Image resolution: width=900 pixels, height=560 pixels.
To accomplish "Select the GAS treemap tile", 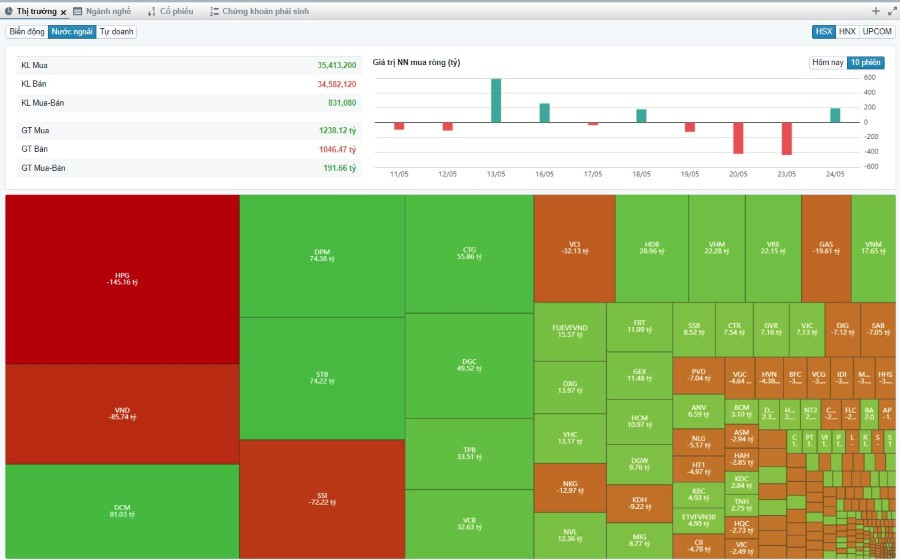I will pyautogui.click(x=826, y=248).
